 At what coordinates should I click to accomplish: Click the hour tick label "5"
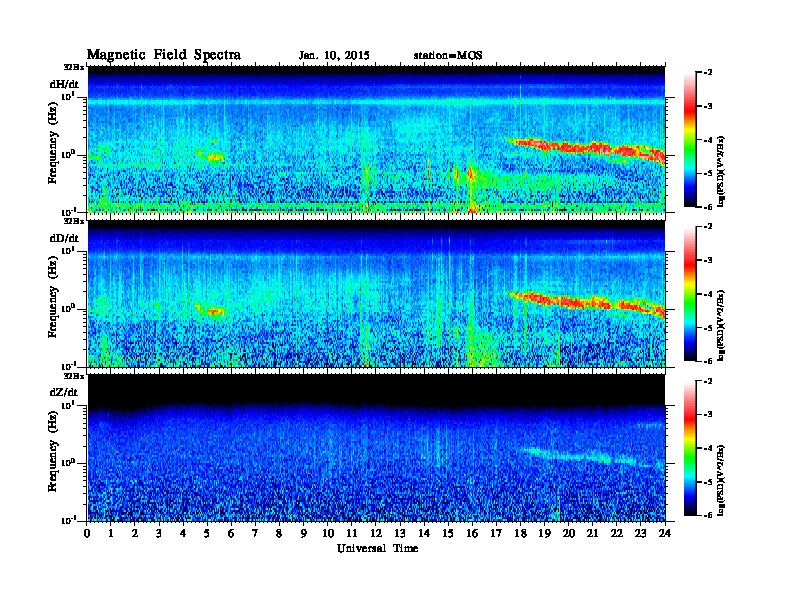[208, 534]
